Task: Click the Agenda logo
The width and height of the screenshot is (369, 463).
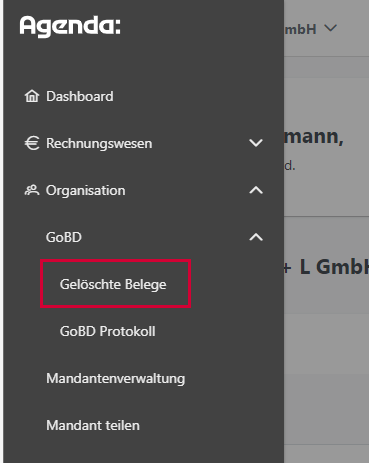Action: tap(70, 26)
